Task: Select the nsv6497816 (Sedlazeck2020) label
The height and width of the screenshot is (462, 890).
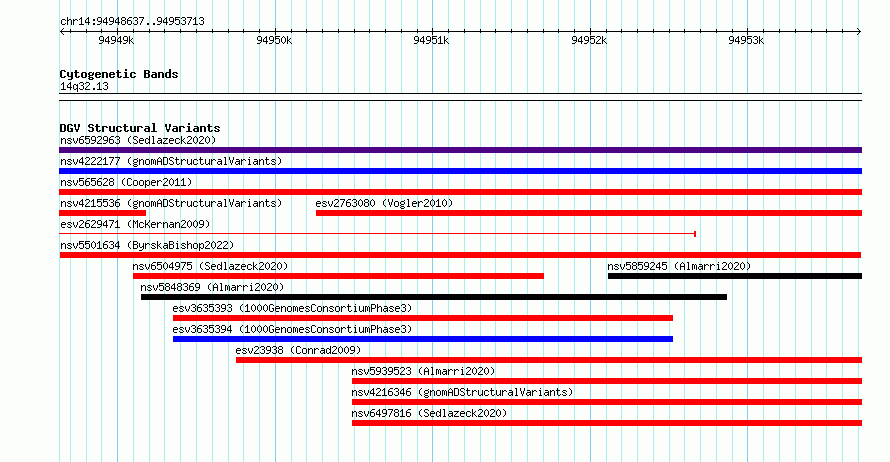Action: pos(429,413)
